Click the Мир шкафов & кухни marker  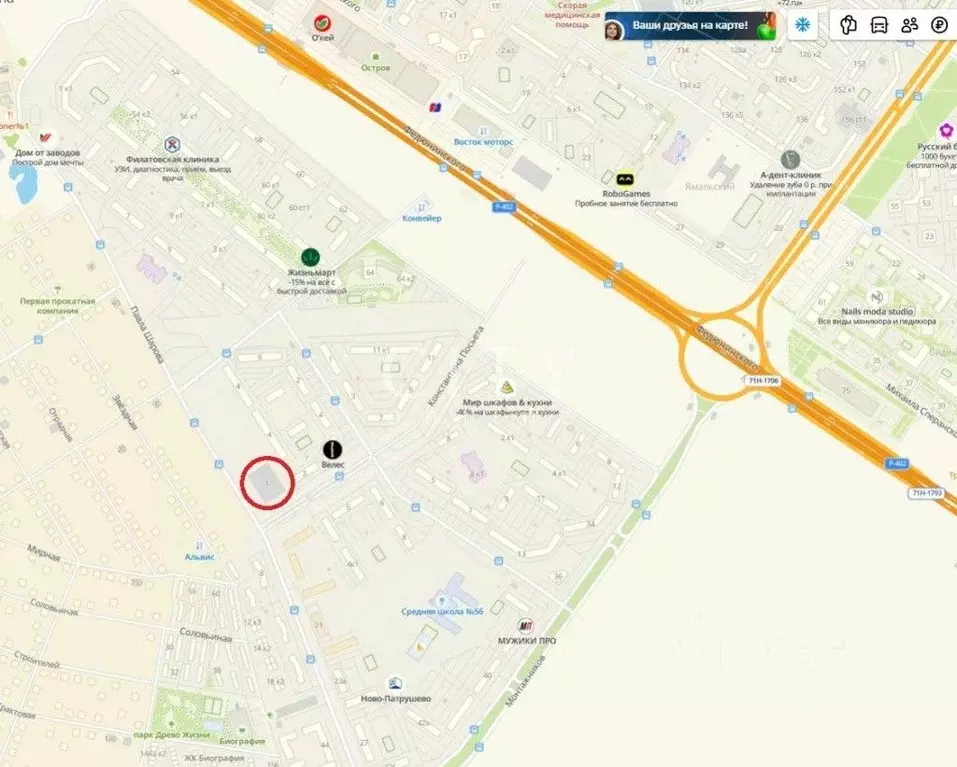[507, 387]
